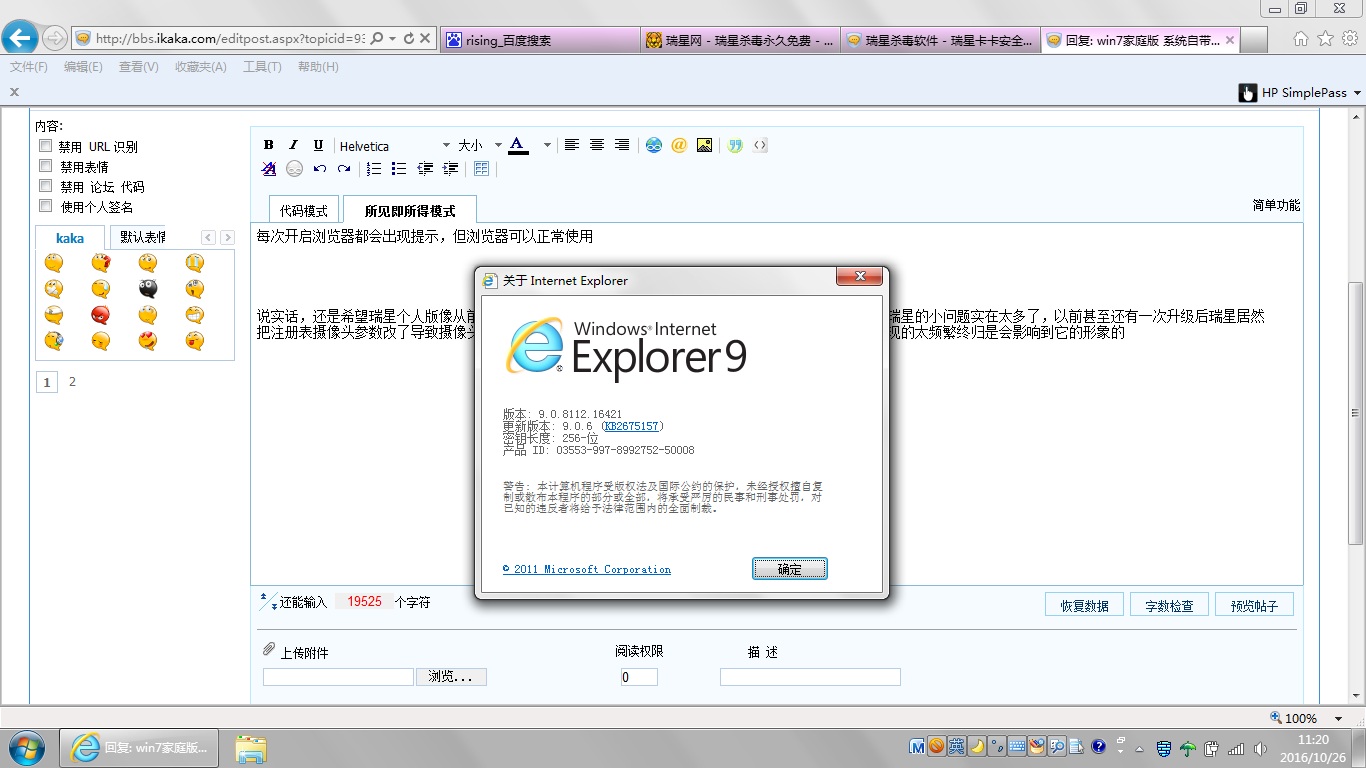Open the font color dropdown arrow
Image resolution: width=1366 pixels, height=768 pixels.
pos(547,146)
